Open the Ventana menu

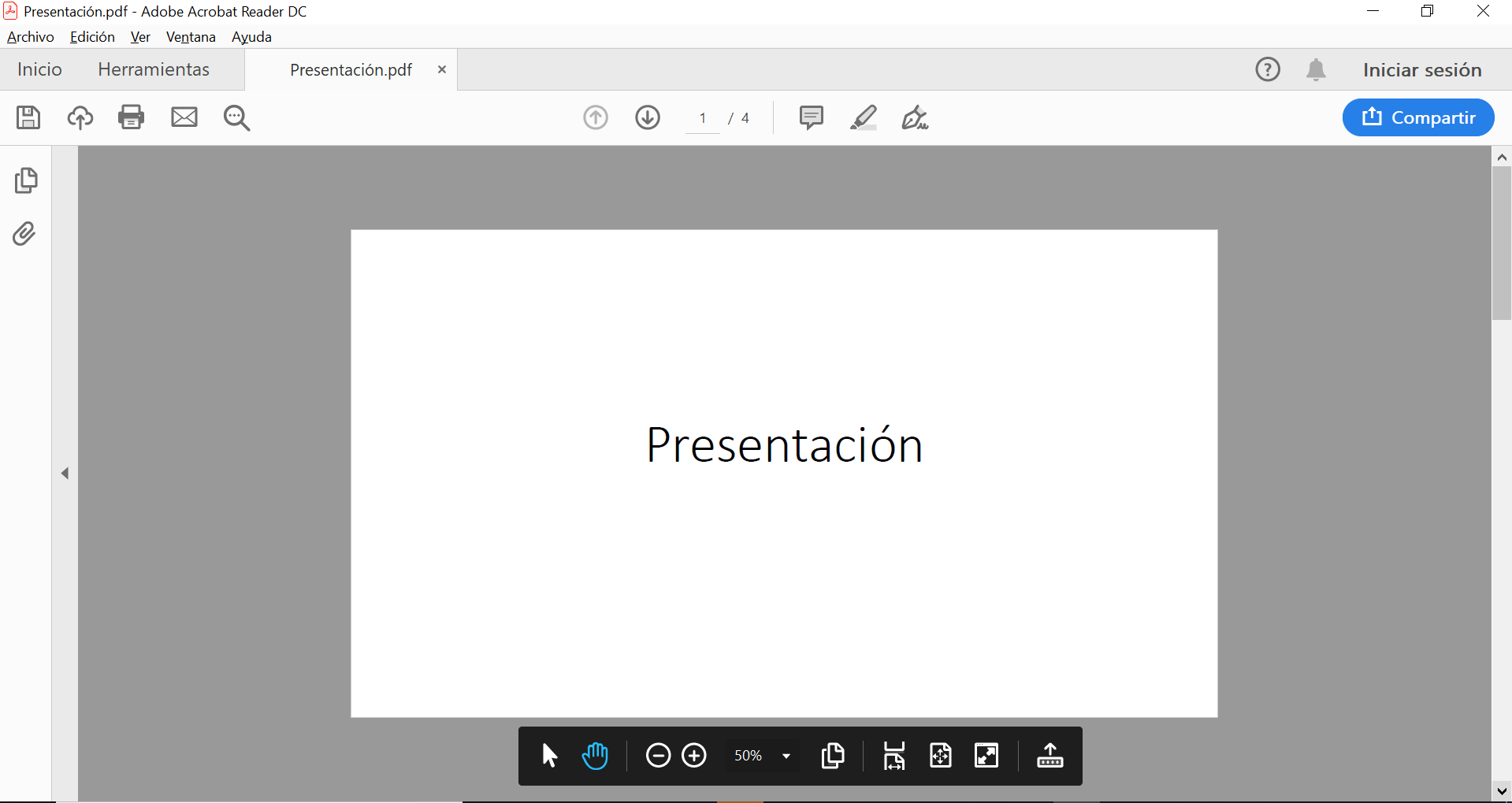pyautogui.click(x=191, y=37)
